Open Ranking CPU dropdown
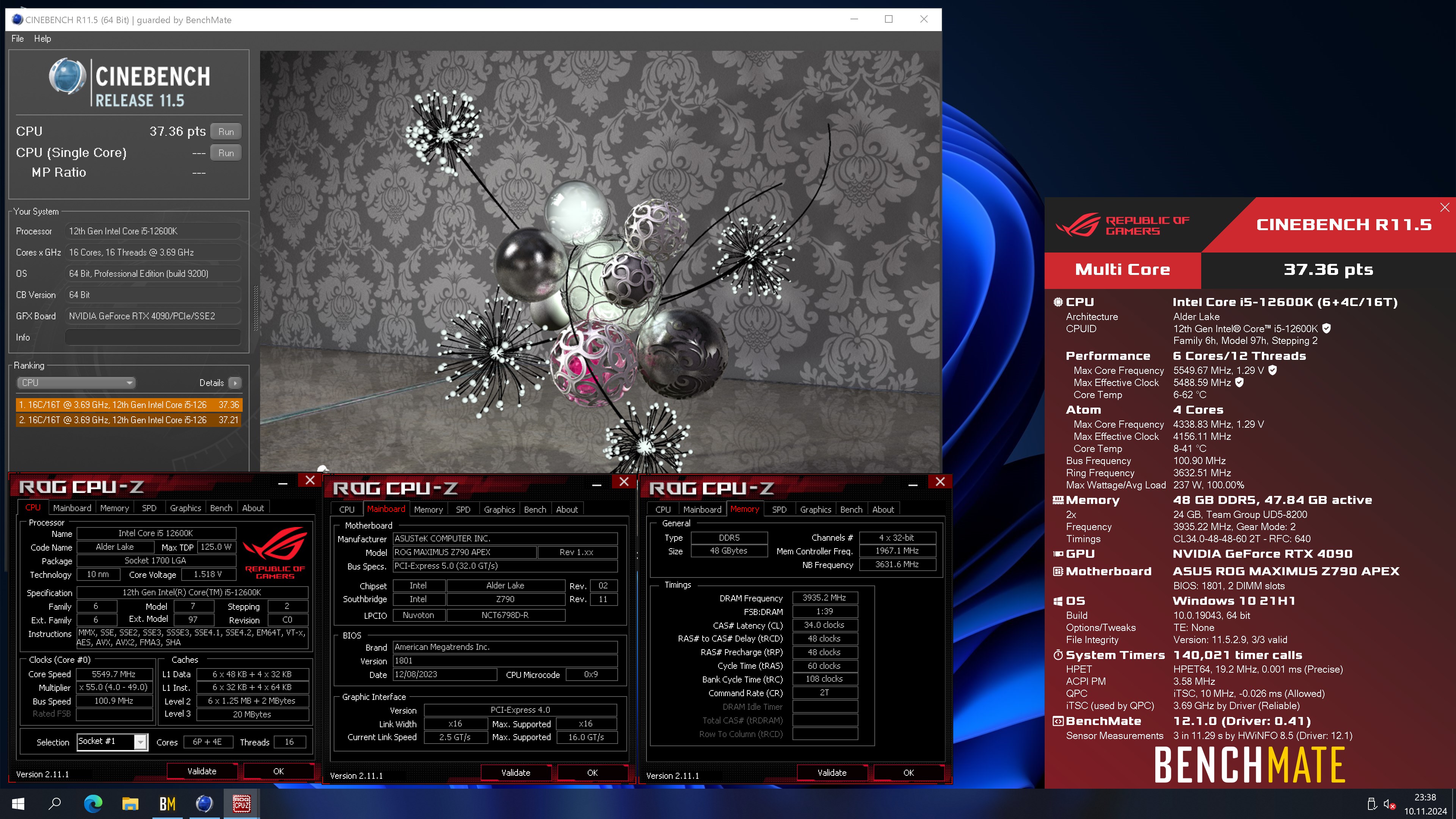 point(76,383)
